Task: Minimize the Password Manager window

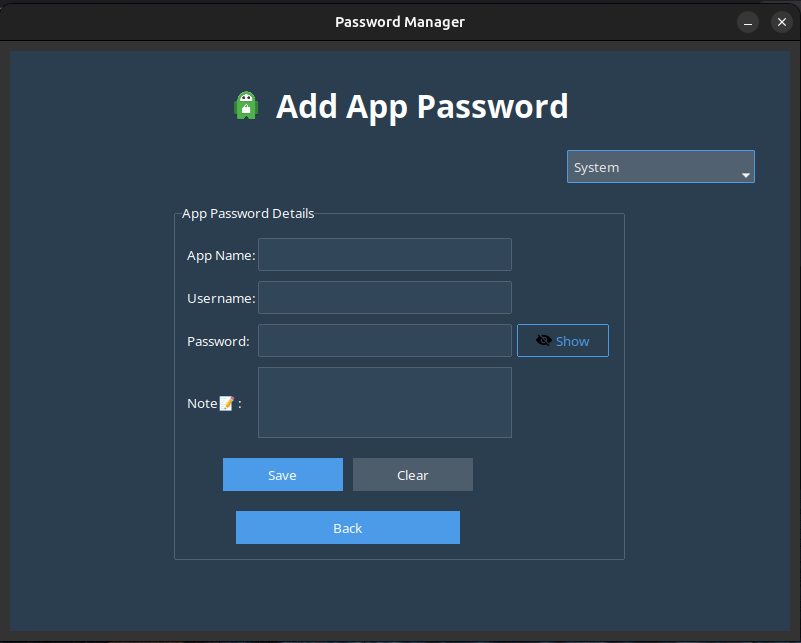Action: [x=748, y=22]
